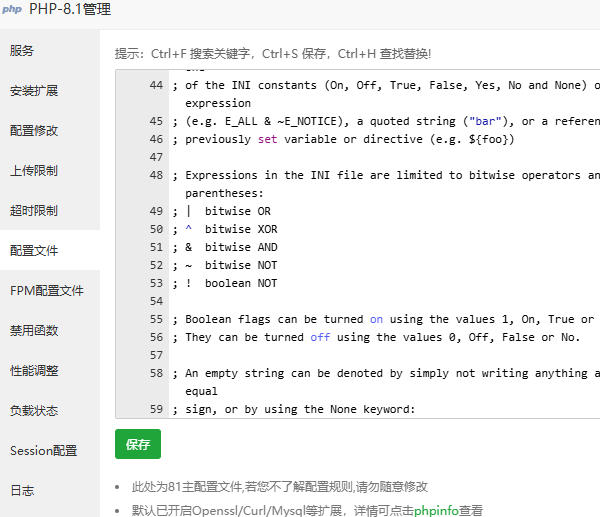
Task: Click the PHP-8.1管理 window title
Action: pyautogui.click(x=70, y=9)
